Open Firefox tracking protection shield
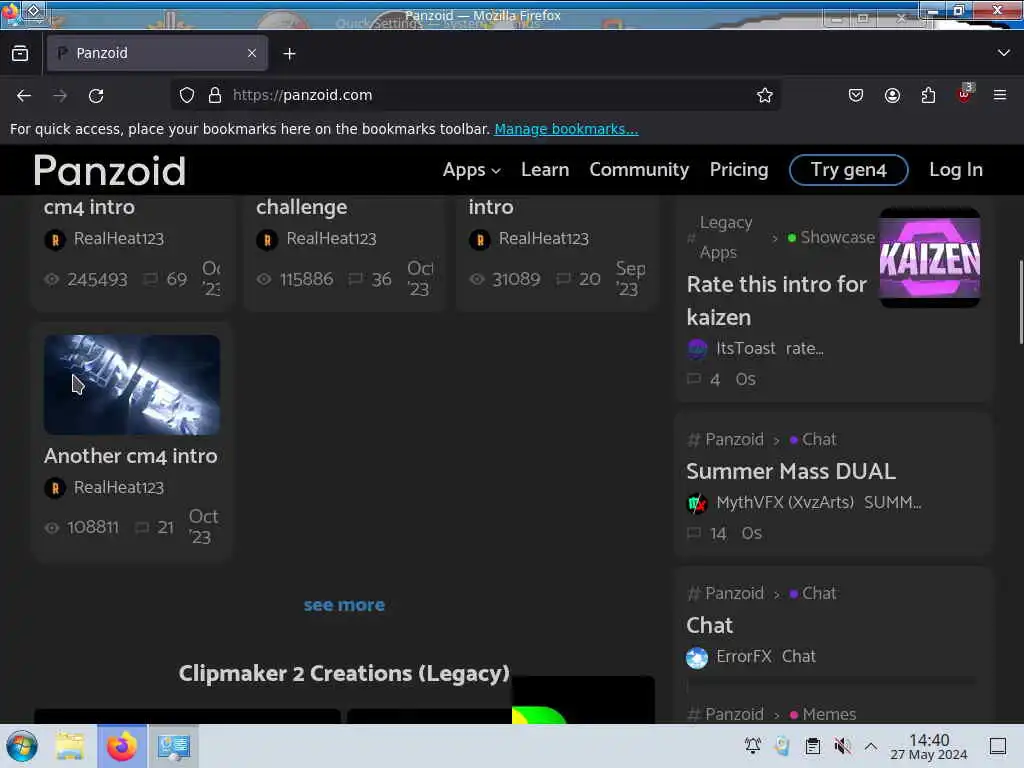Image resolution: width=1024 pixels, height=768 pixels. 187,95
